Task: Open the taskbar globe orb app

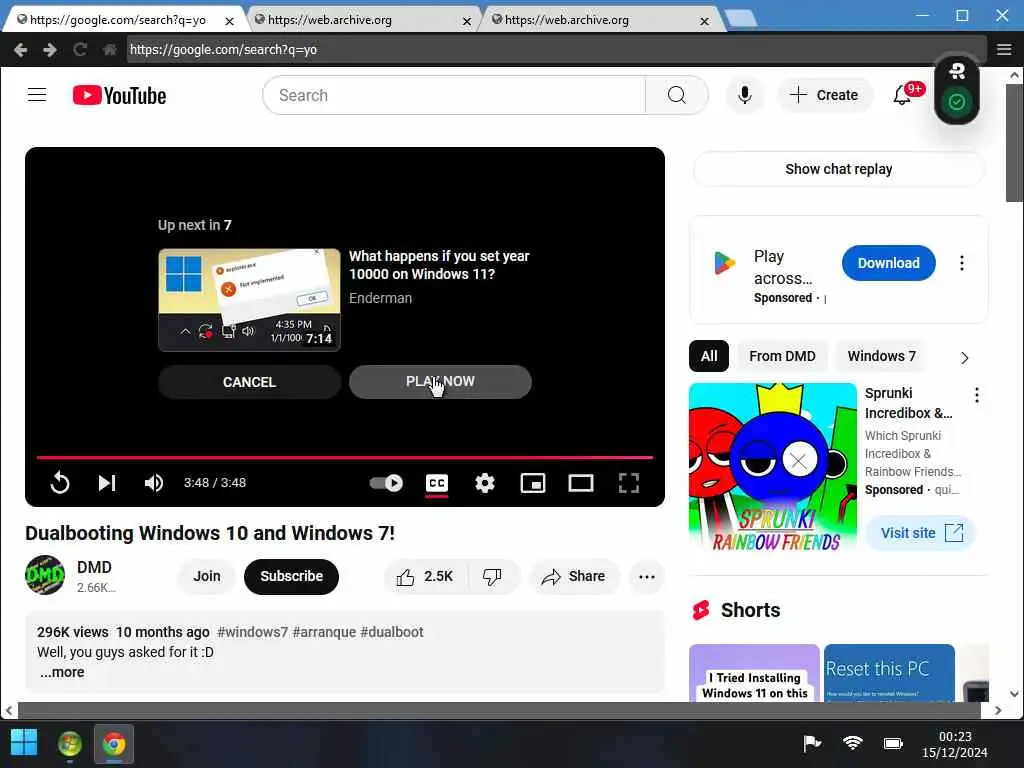Action: 70,744
